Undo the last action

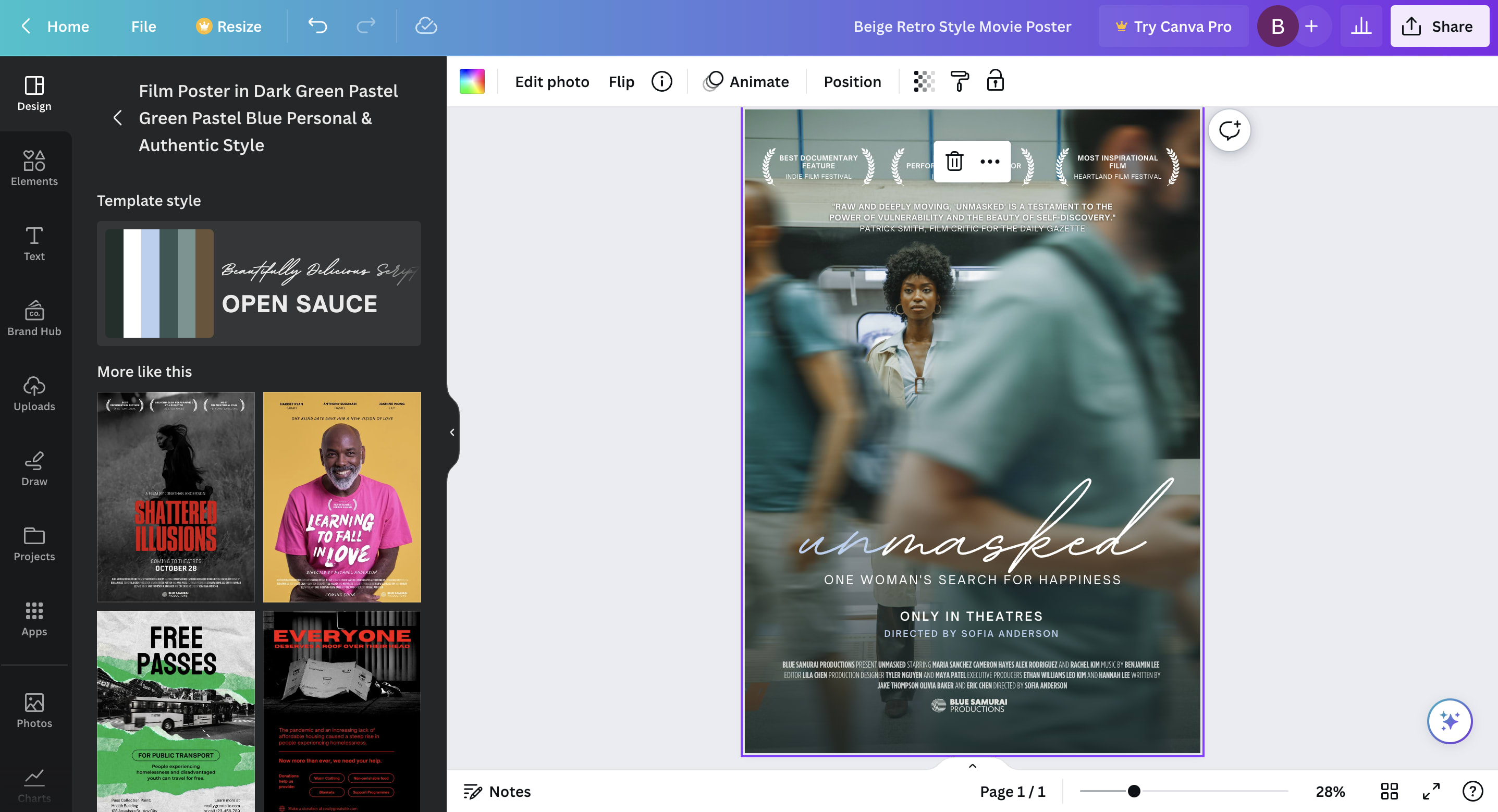pos(318,26)
